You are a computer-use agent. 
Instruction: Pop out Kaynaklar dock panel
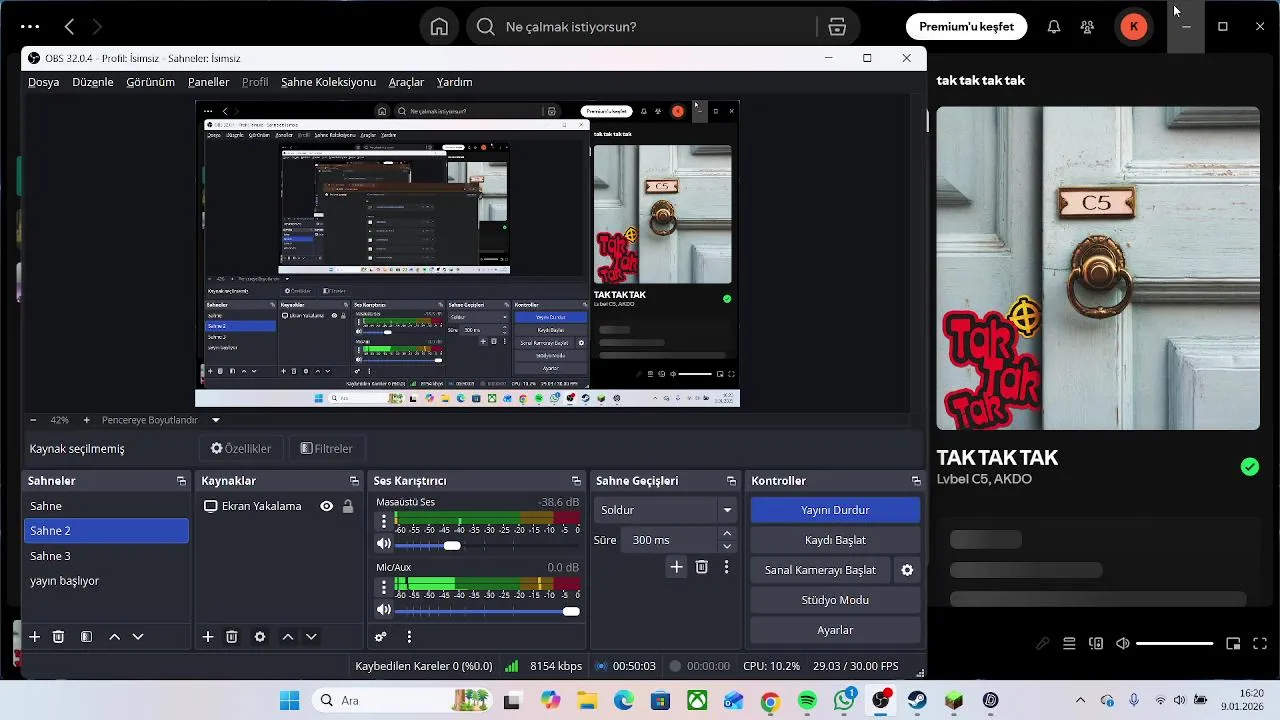click(354, 481)
